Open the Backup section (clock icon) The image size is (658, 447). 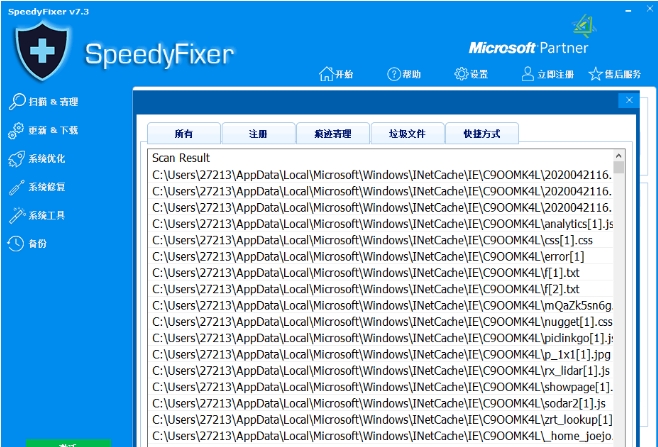tap(27, 243)
